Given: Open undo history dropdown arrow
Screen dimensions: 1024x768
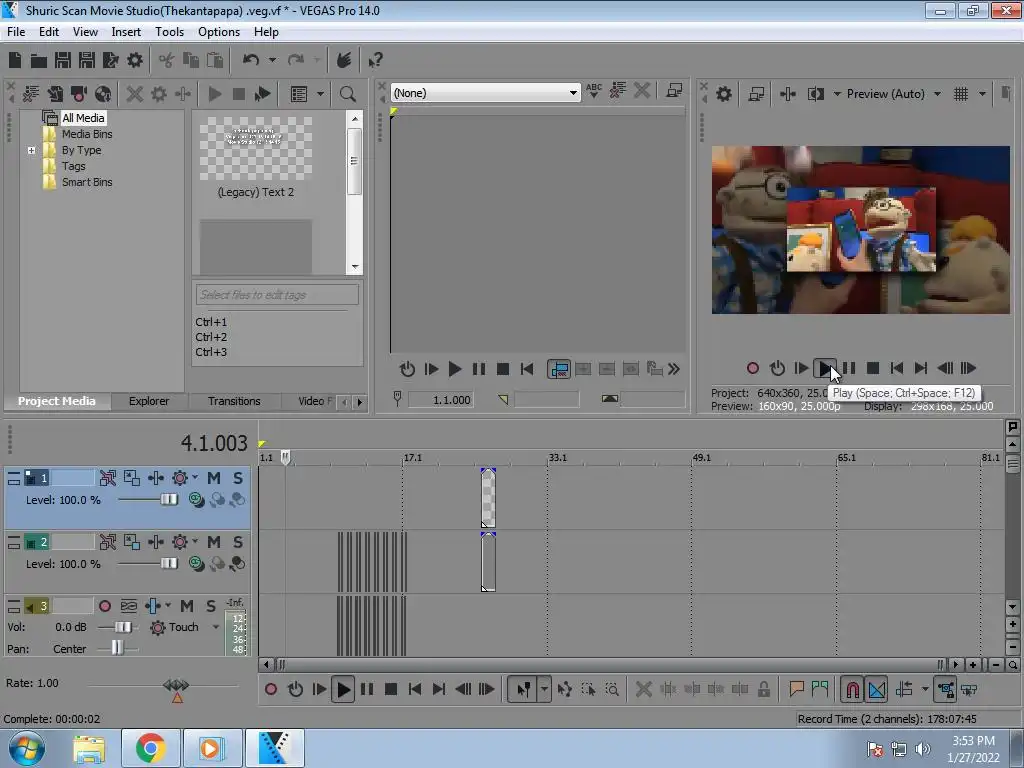Looking at the screenshot, I should (272, 60).
